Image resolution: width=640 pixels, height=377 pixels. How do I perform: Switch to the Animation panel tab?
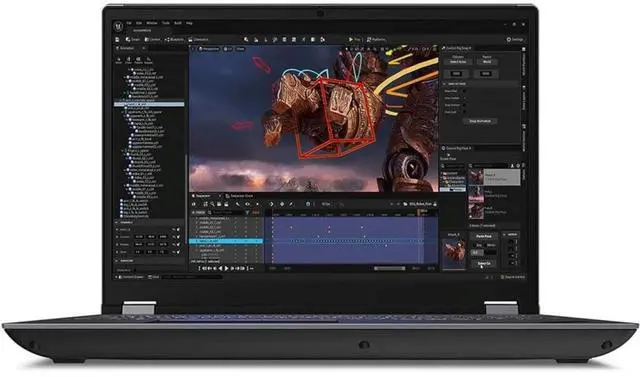[127, 48]
